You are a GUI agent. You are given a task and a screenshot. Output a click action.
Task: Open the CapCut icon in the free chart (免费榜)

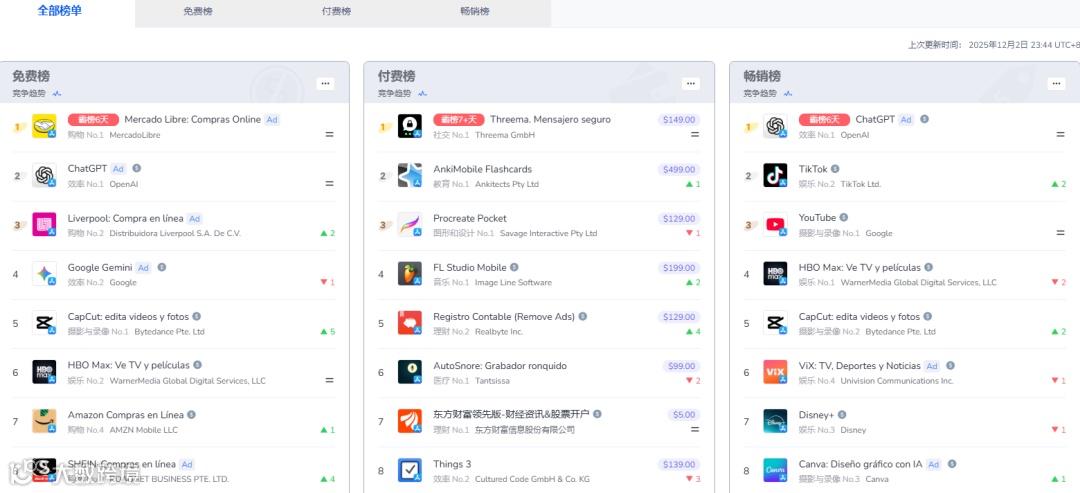(x=44, y=323)
